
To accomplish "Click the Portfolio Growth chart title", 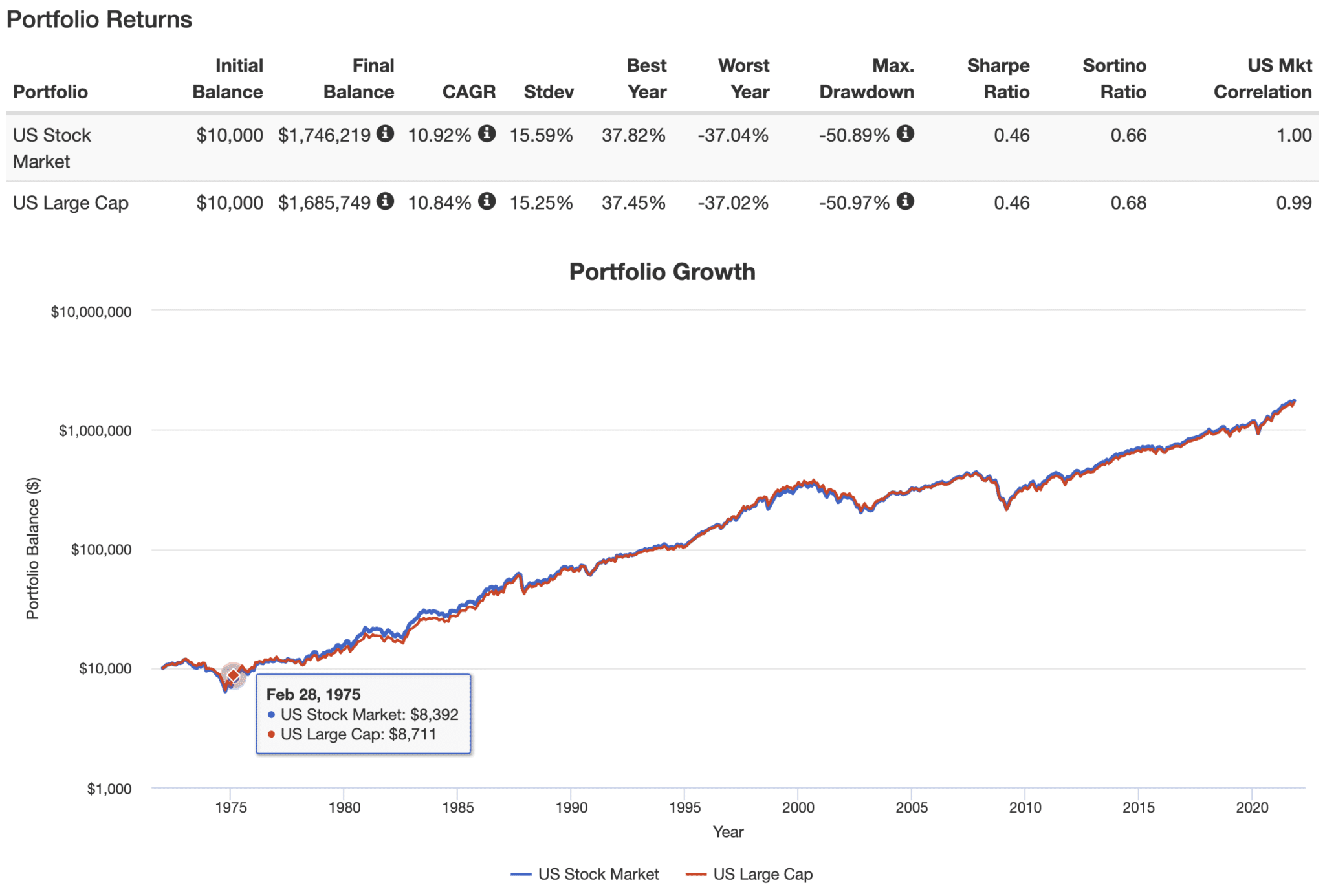I will (x=662, y=272).
